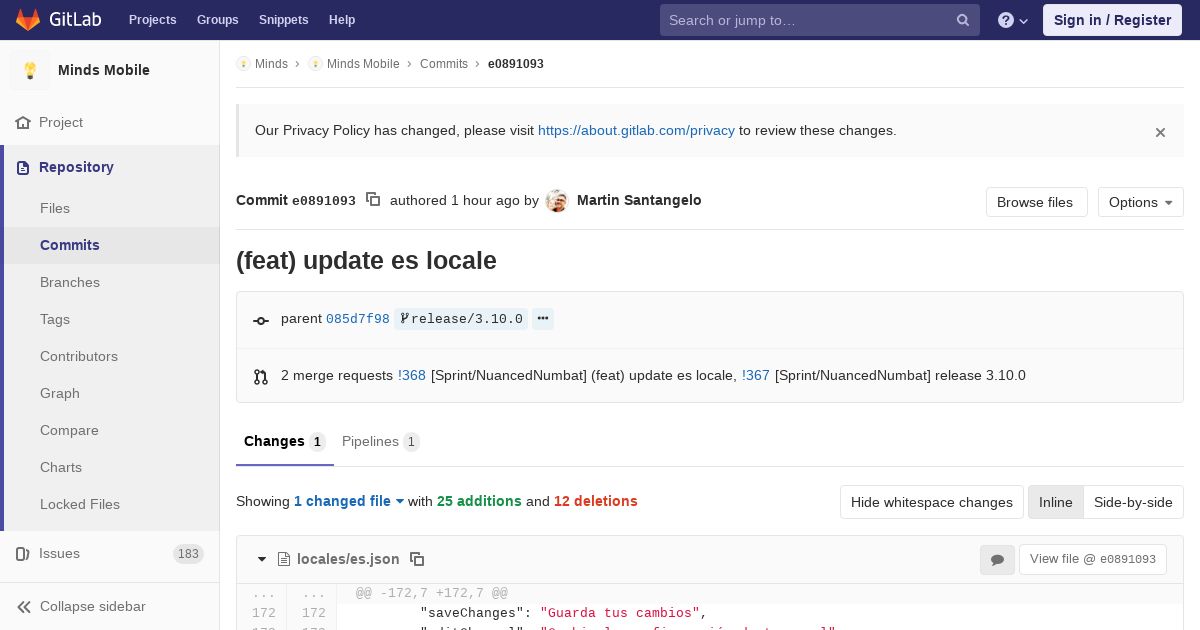1200x630 pixels.
Task: Expand the ellipsis next to release/3.10.0
Action: (x=543, y=319)
